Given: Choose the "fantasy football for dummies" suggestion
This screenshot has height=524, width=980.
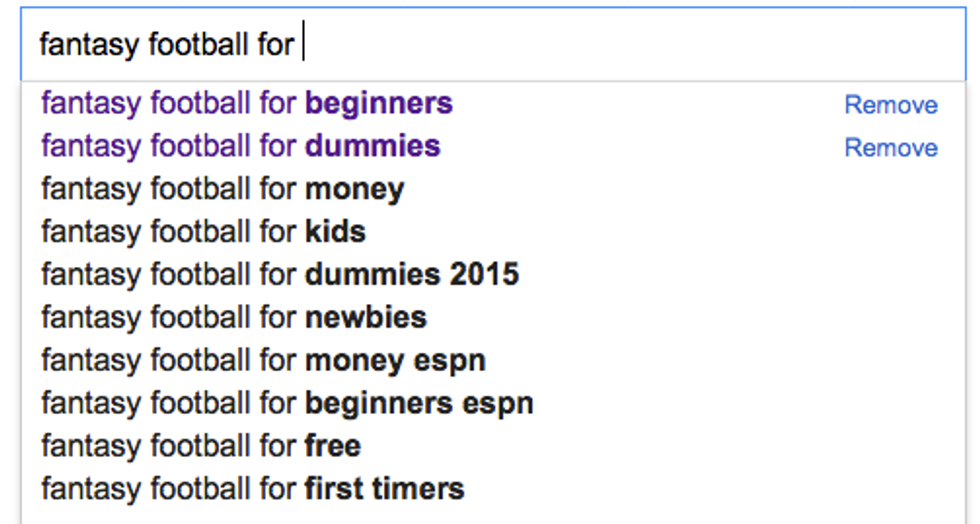Looking at the screenshot, I should [x=240, y=146].
